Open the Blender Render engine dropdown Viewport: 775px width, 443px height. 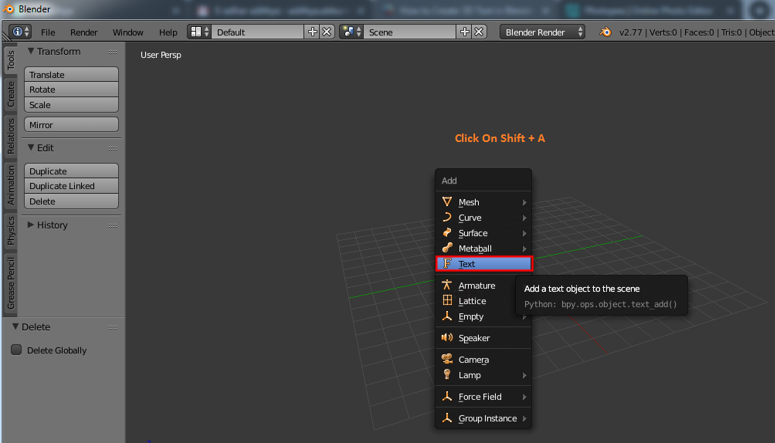pyautogui.click(x=542, y=32)
